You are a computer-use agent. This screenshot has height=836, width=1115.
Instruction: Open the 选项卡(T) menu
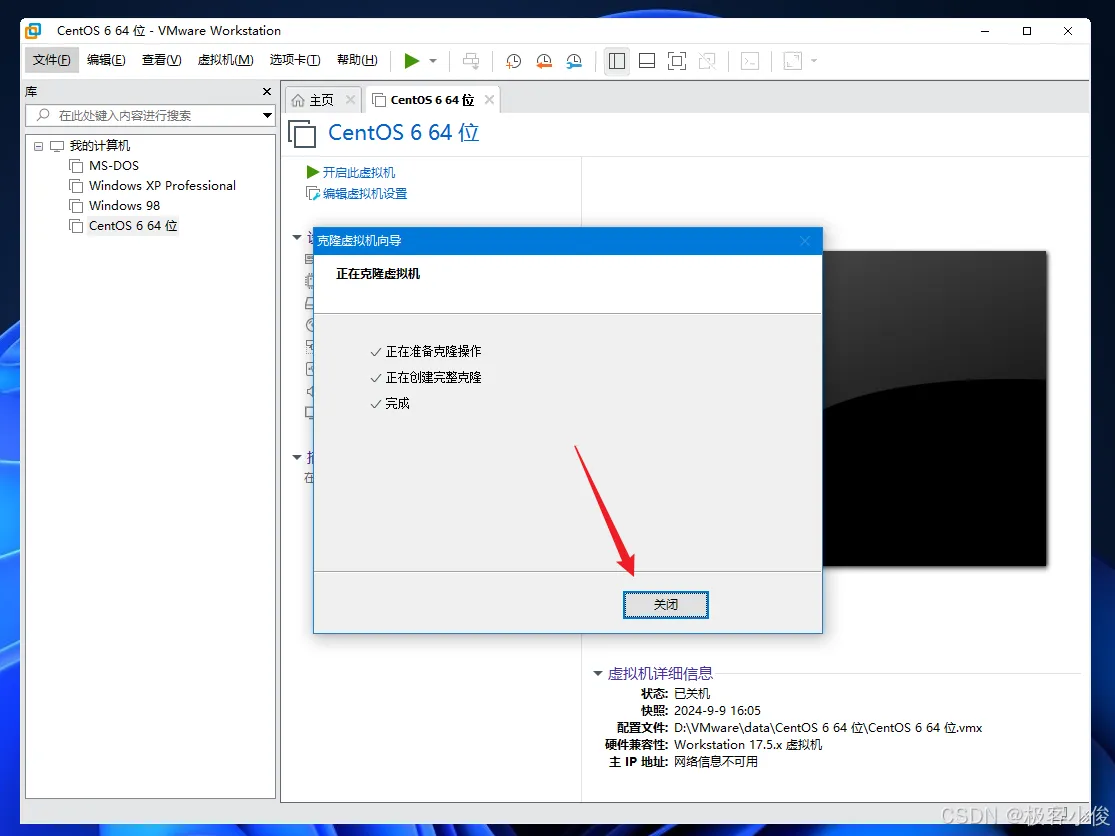[x=295, y=60]
